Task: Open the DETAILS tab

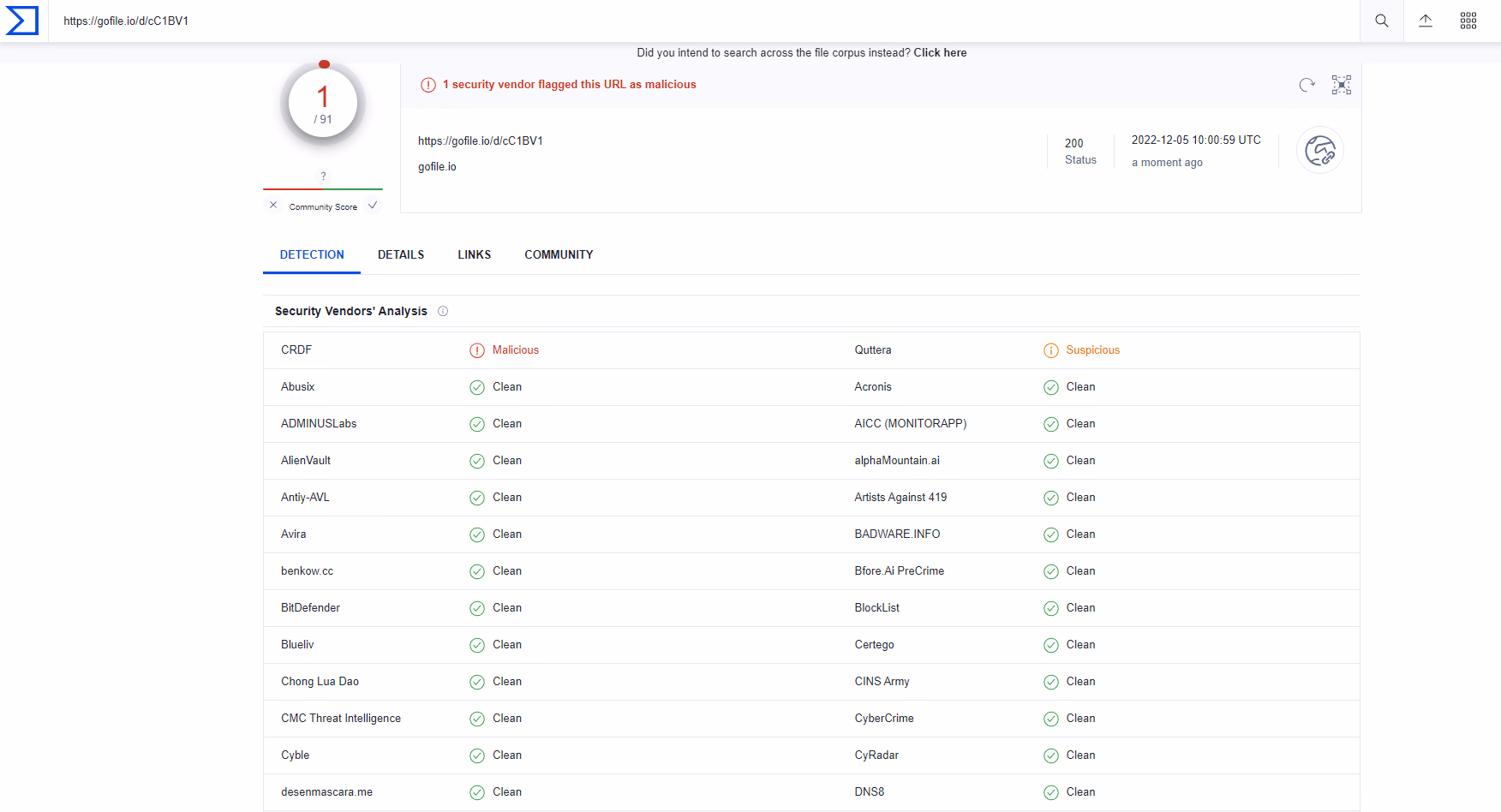Action: click(x=401, y=254)
